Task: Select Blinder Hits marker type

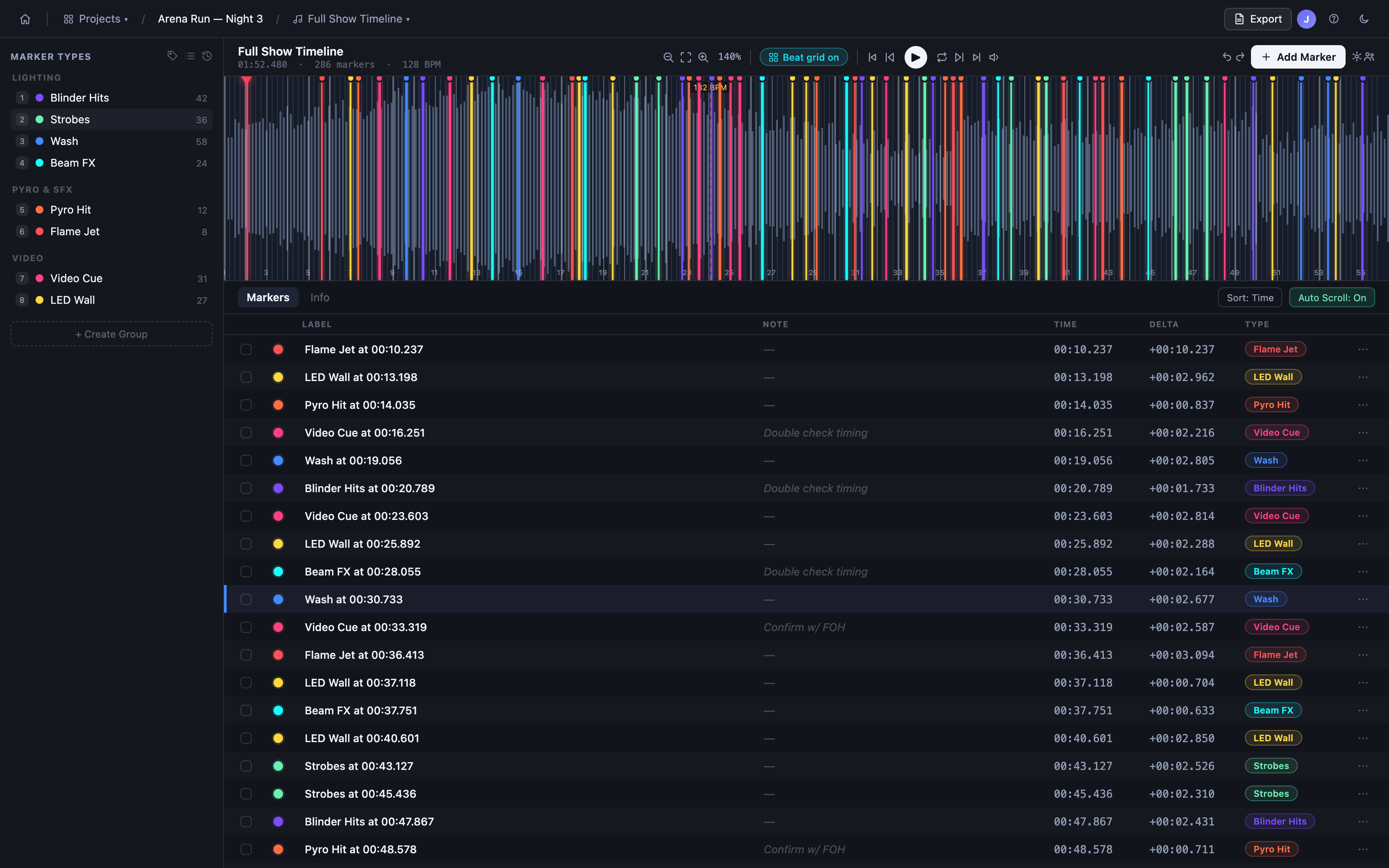Action: 112,98
